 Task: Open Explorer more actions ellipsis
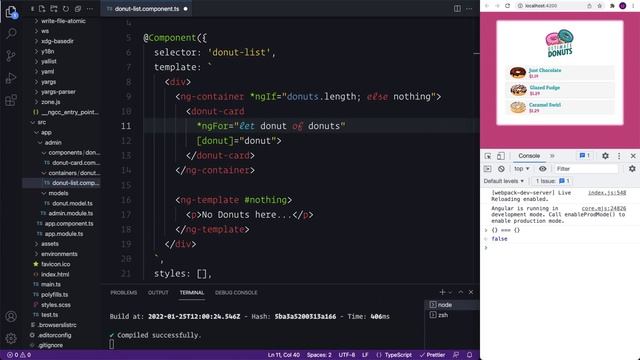pos(90,9)
